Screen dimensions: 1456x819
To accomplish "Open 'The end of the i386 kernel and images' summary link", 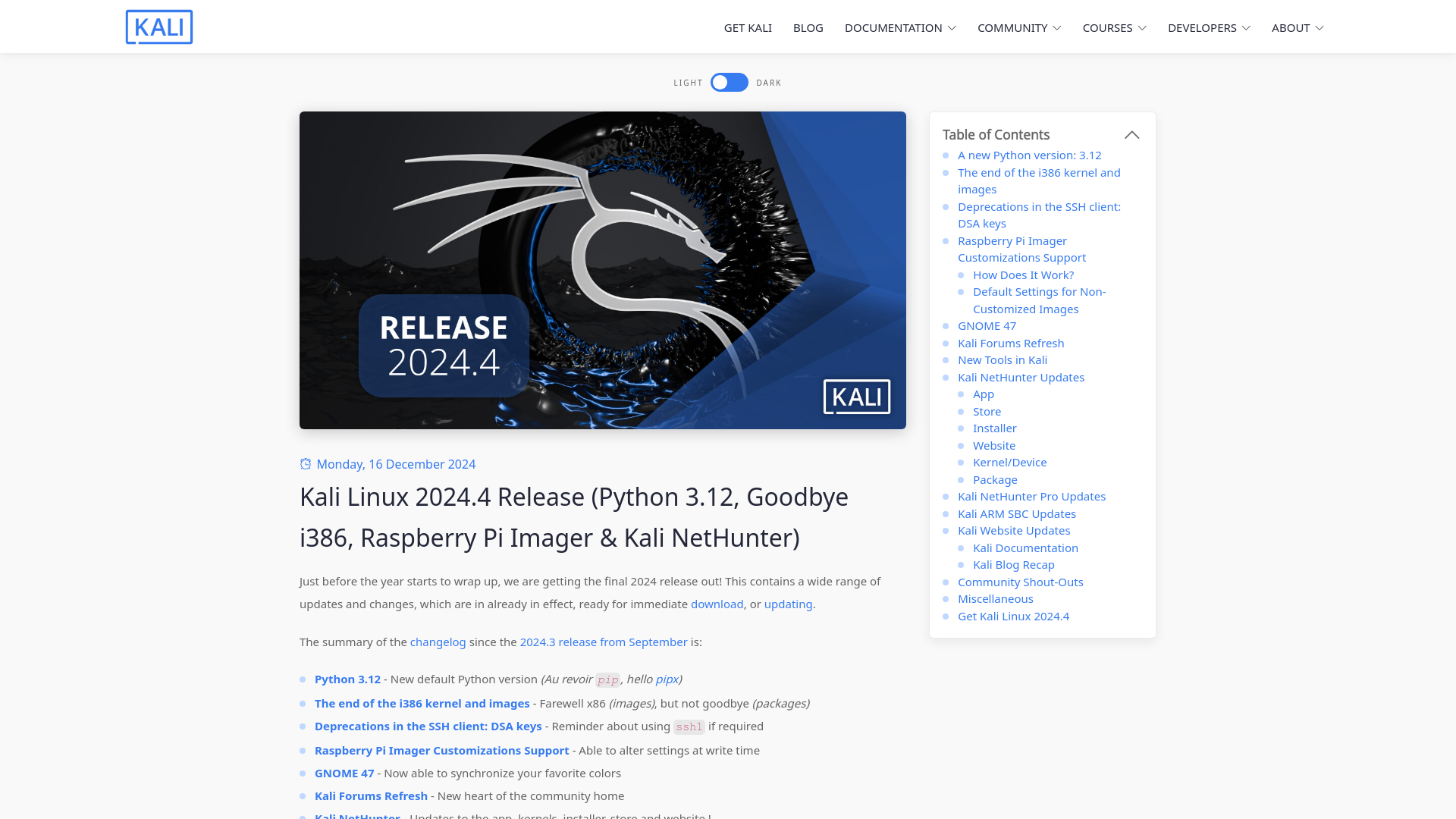I will 422,704.
